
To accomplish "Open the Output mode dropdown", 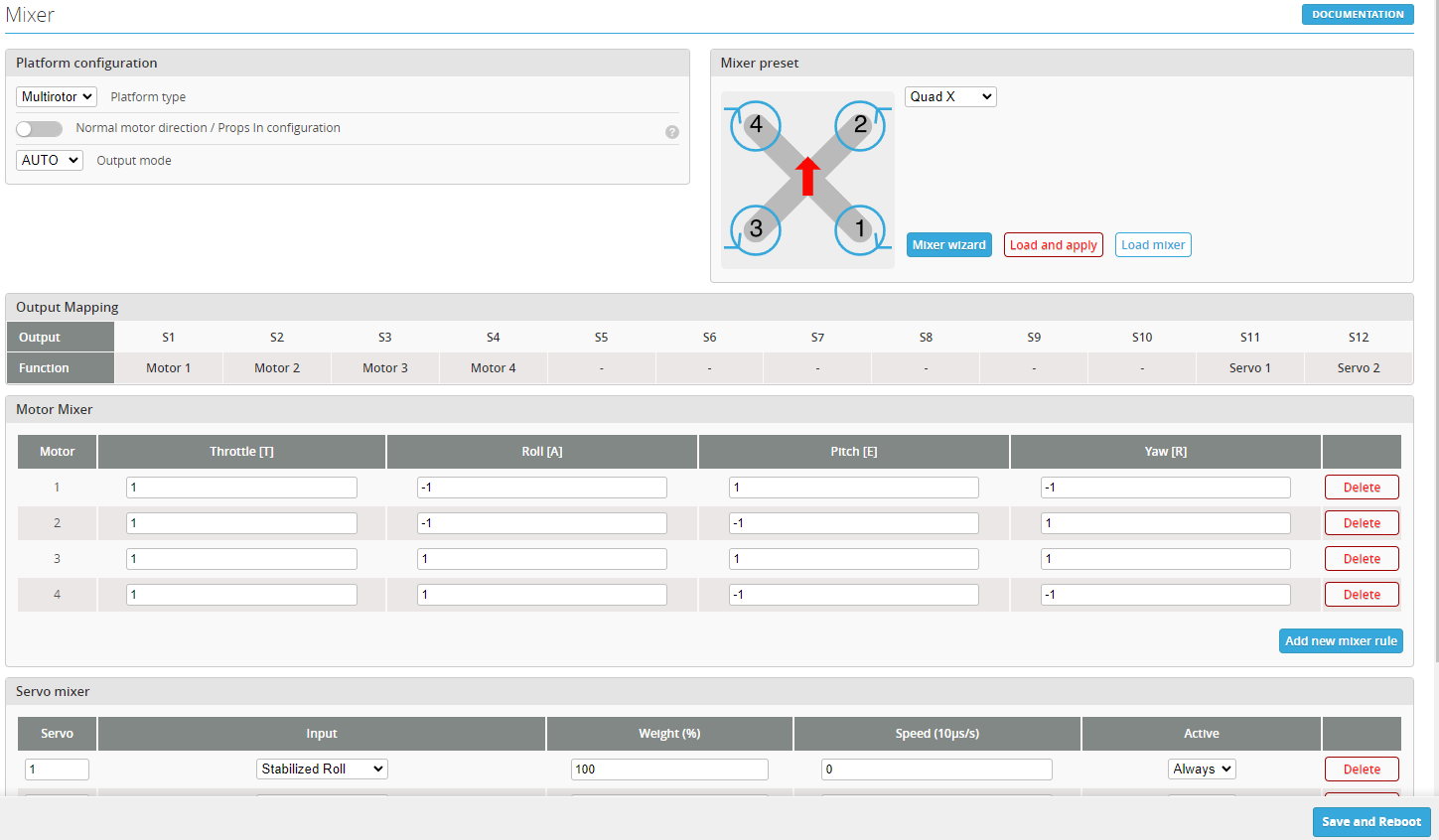I will tap(49, 160).
